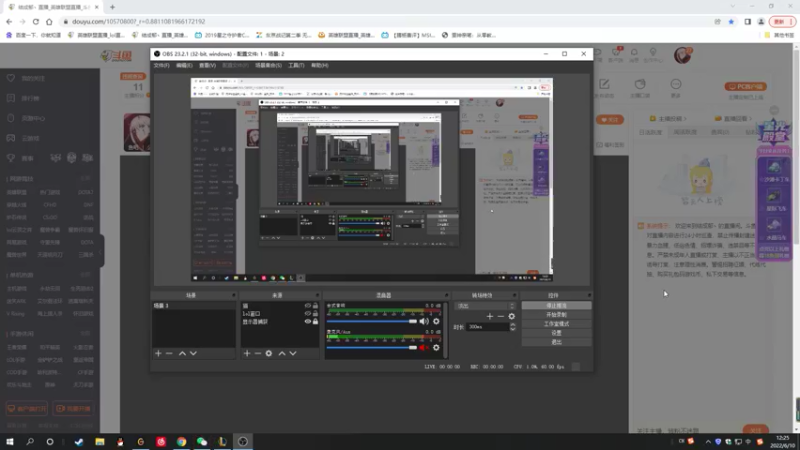The image size is (800, 450).
Task: Adjust transition duration stepper arrows
Action: [x=513, y=327]
